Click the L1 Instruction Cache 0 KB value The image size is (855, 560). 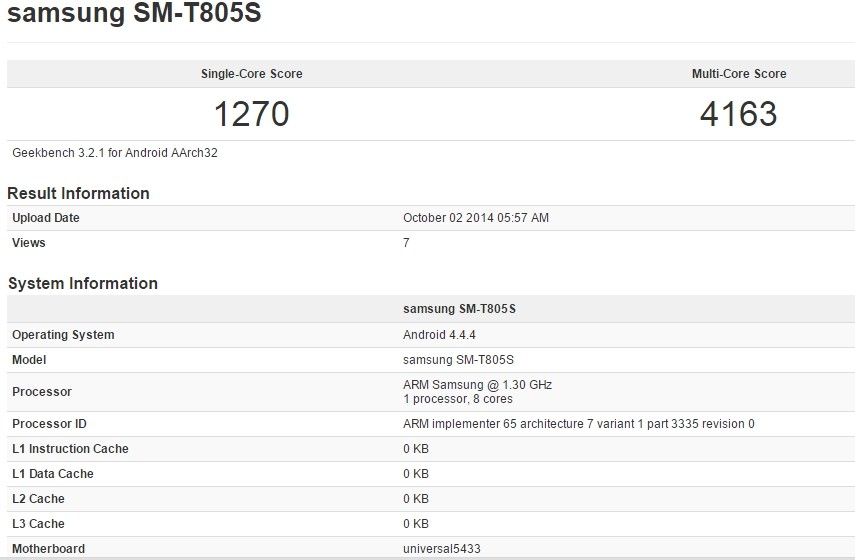pyautogui.click(x=416, y=449)
